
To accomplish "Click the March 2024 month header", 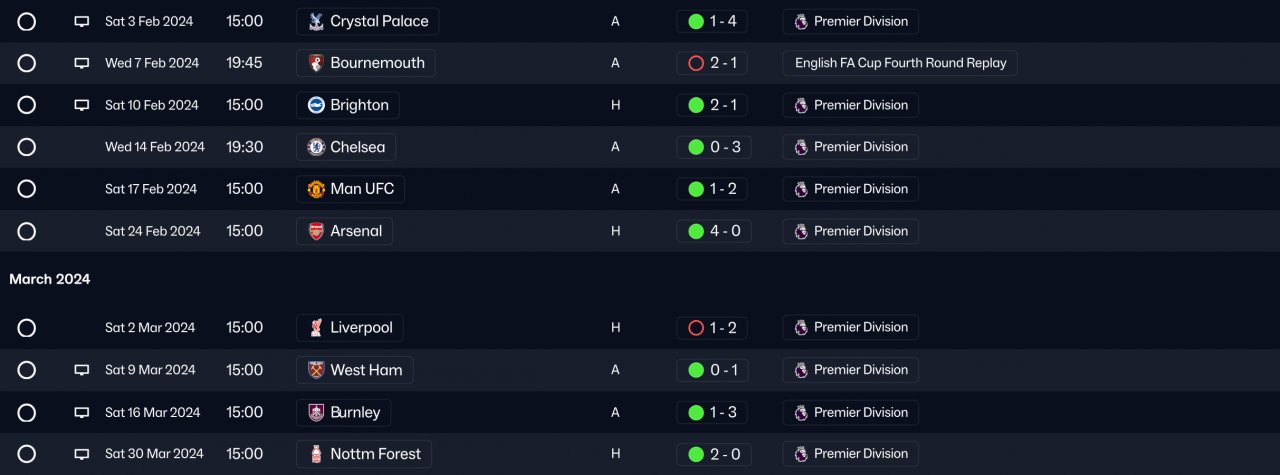I will click(x=50, y=279).
